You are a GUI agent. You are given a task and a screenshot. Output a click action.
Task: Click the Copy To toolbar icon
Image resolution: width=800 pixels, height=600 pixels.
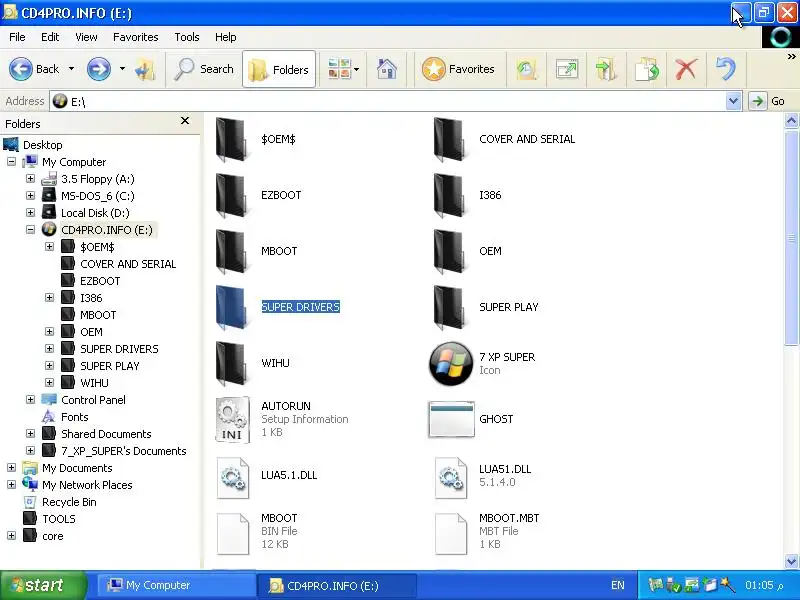pyautogui.click(x=647, y=69)
